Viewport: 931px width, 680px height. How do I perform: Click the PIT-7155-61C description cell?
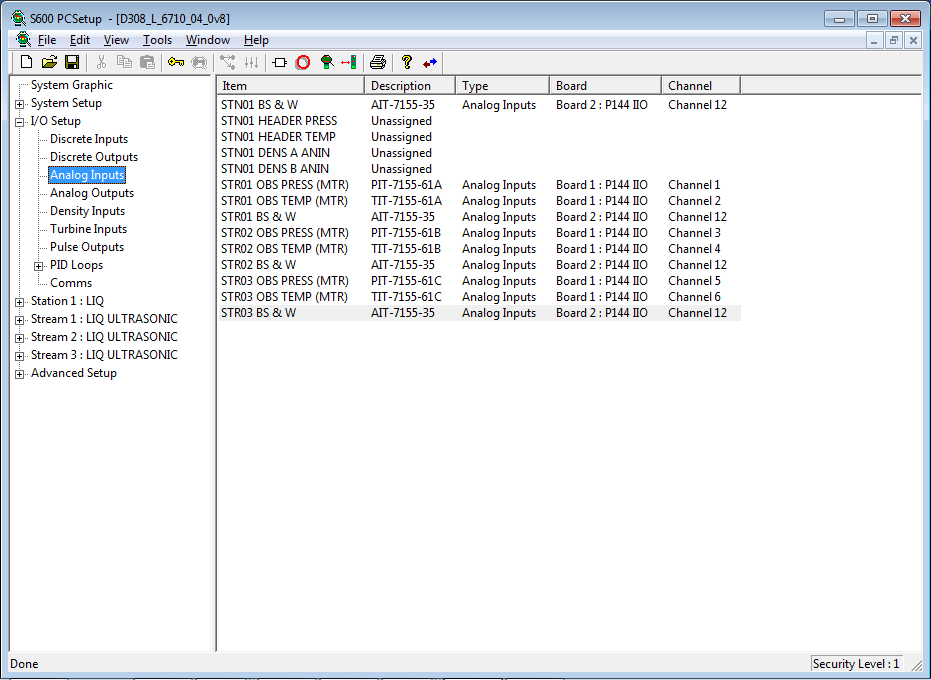(406, 281)
